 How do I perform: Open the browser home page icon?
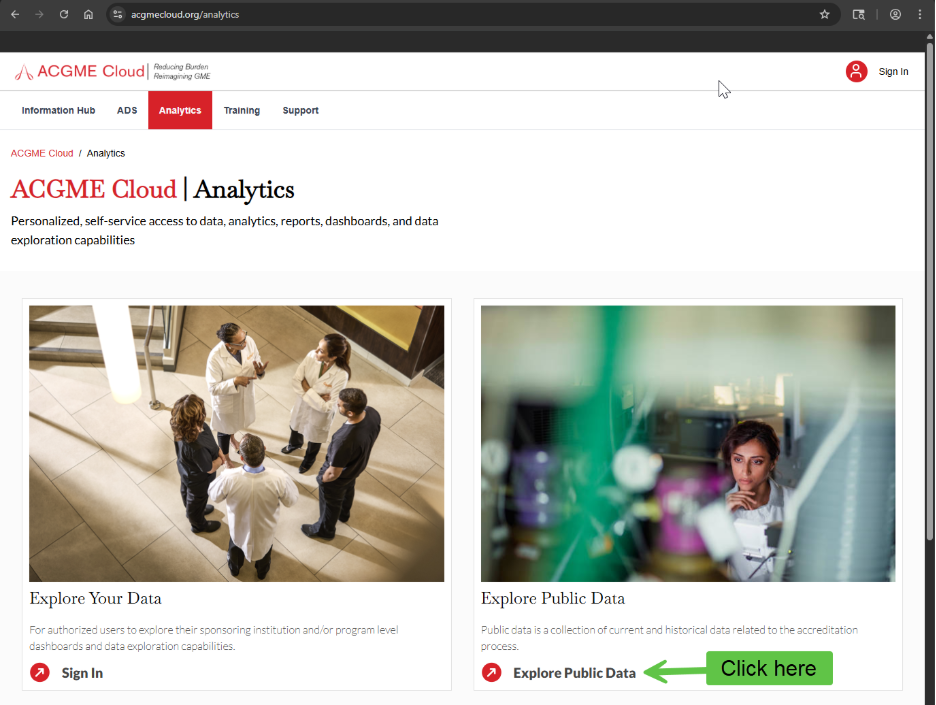[x=88, y=14]
